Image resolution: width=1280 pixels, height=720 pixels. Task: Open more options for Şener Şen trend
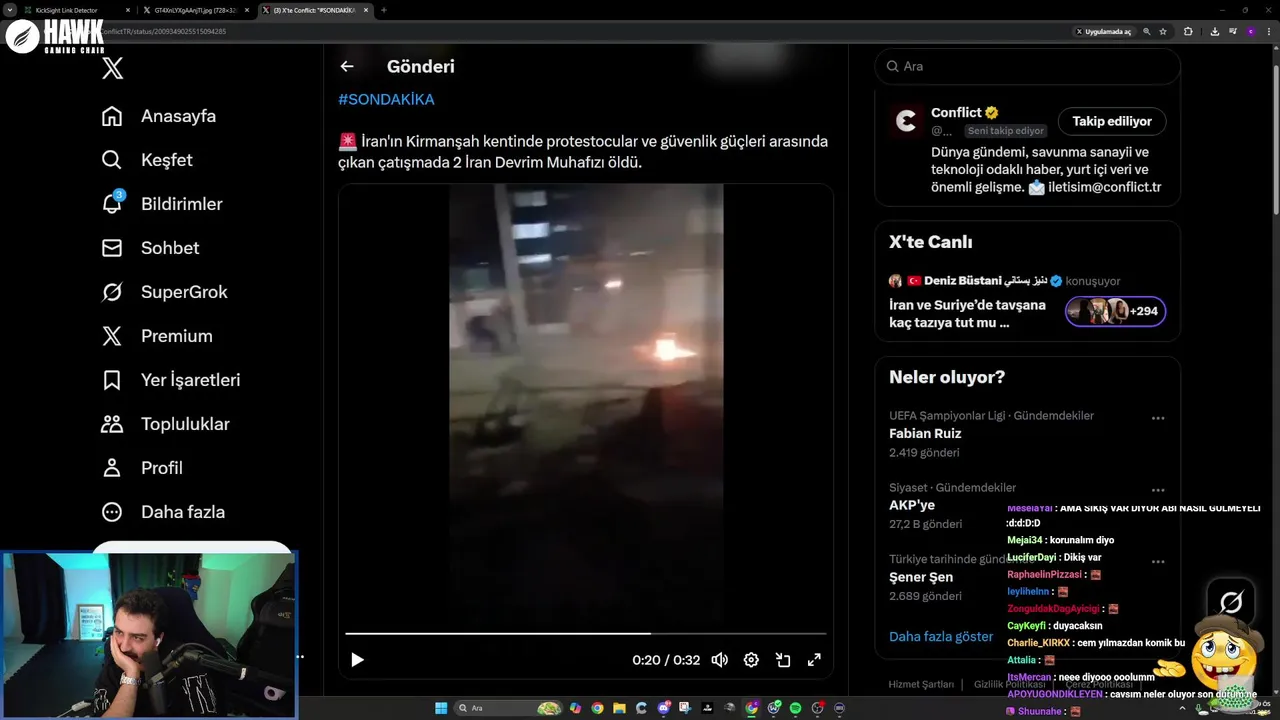click(x=1158, y=562)
